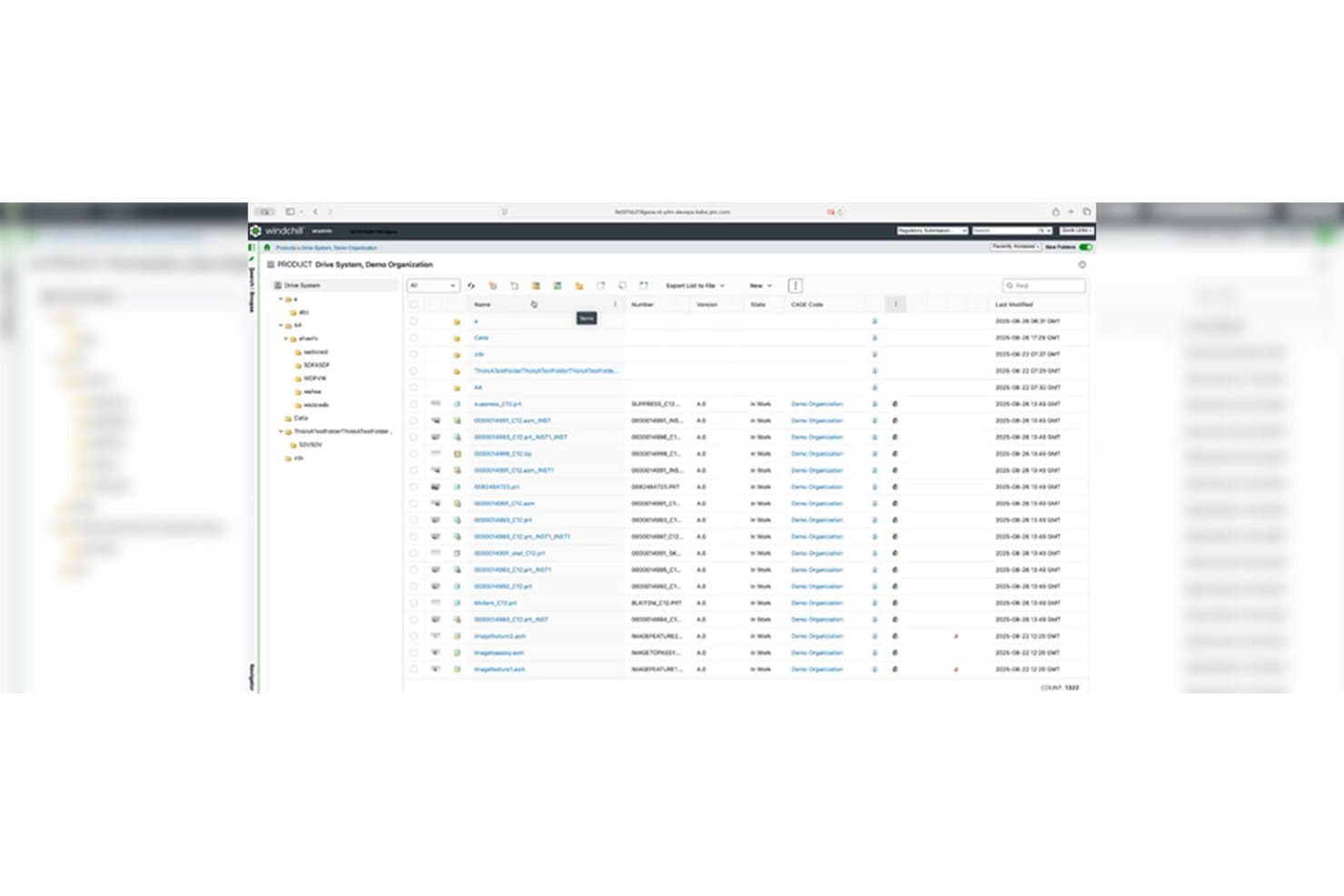The image size is (1344, 896).
Task: Select the Catia folder in the tree
Action: tap(301, 418)
